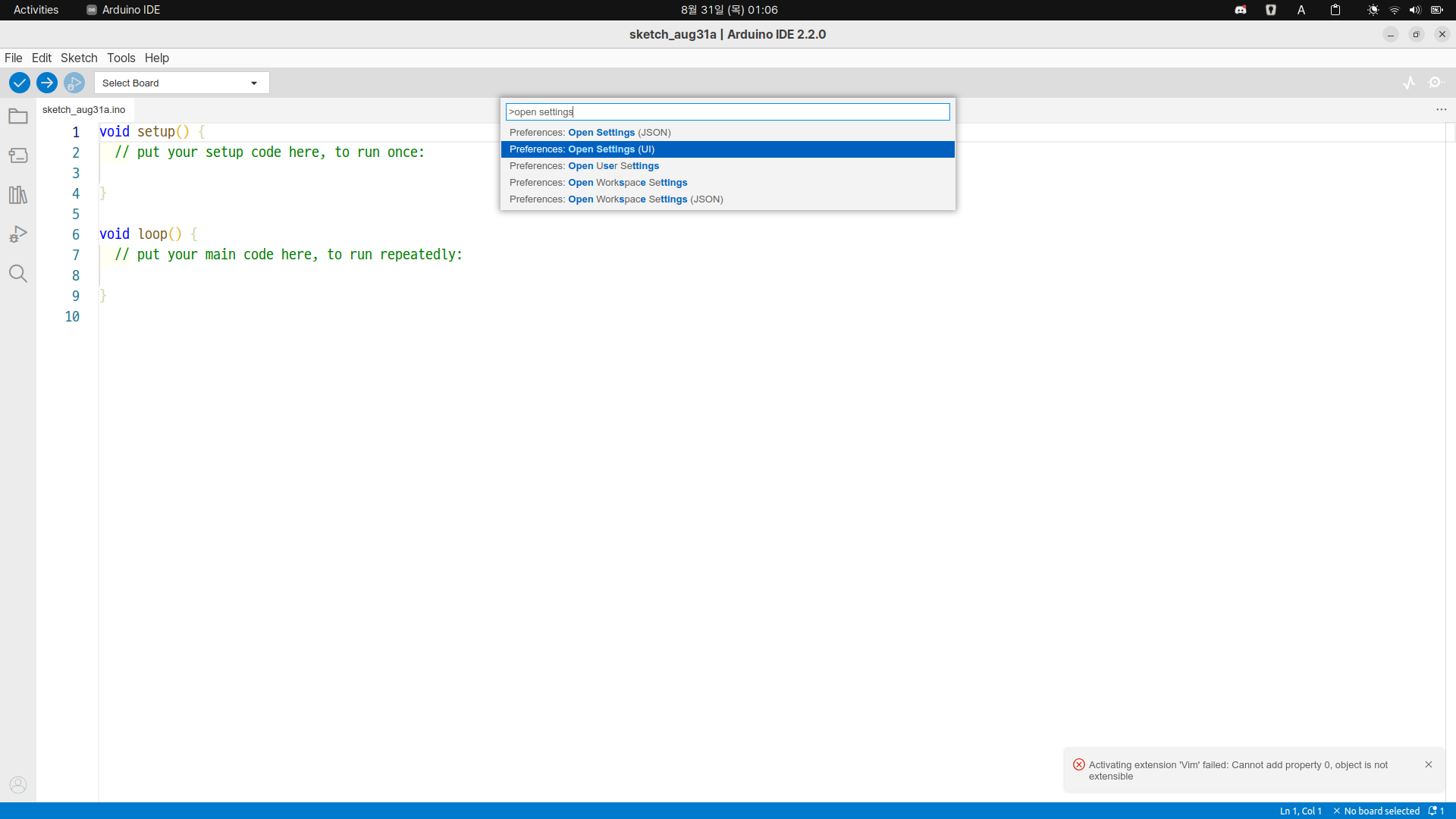Open the Sketchbook folder sidebar icon

click(x=18, y=117)
